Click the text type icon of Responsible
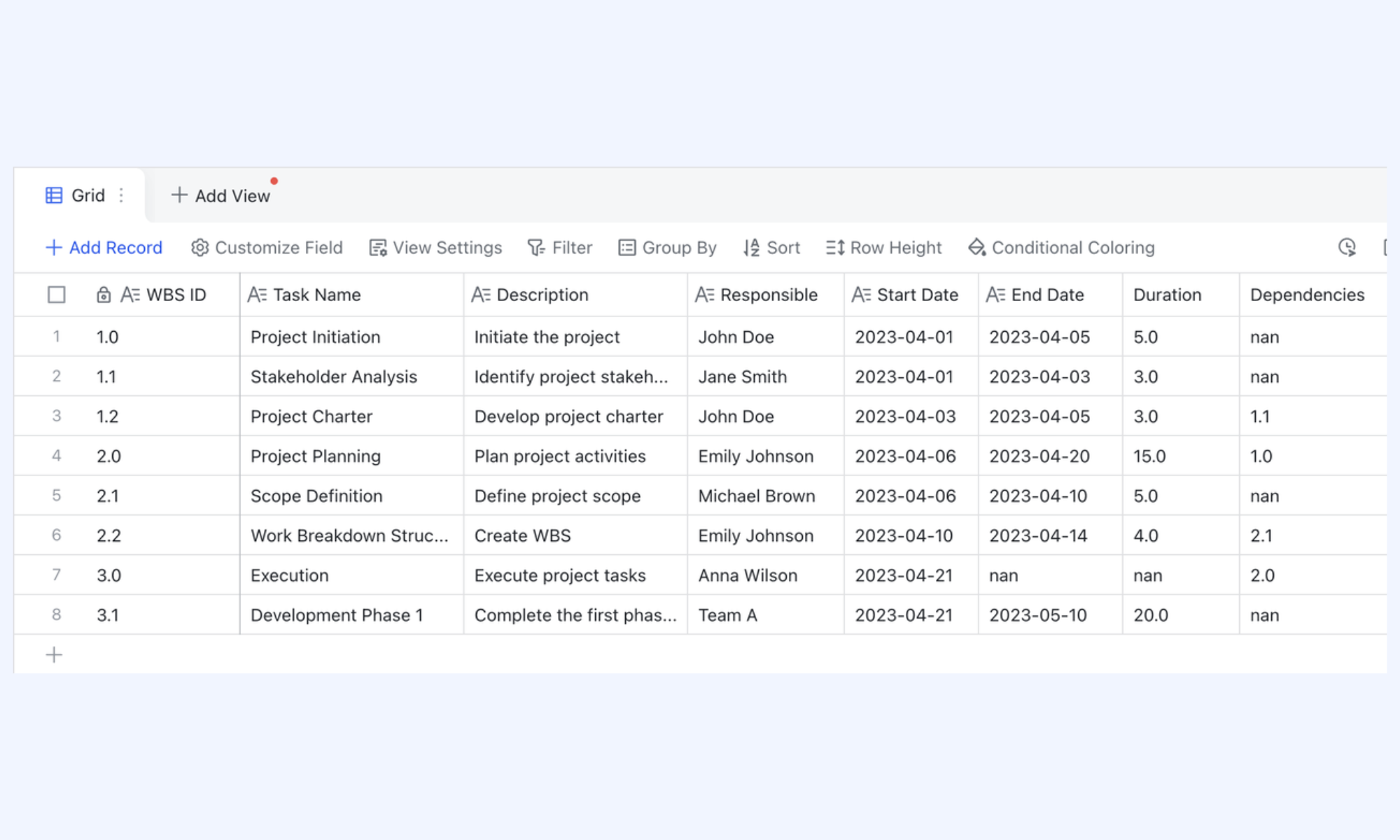 (704, 295)
